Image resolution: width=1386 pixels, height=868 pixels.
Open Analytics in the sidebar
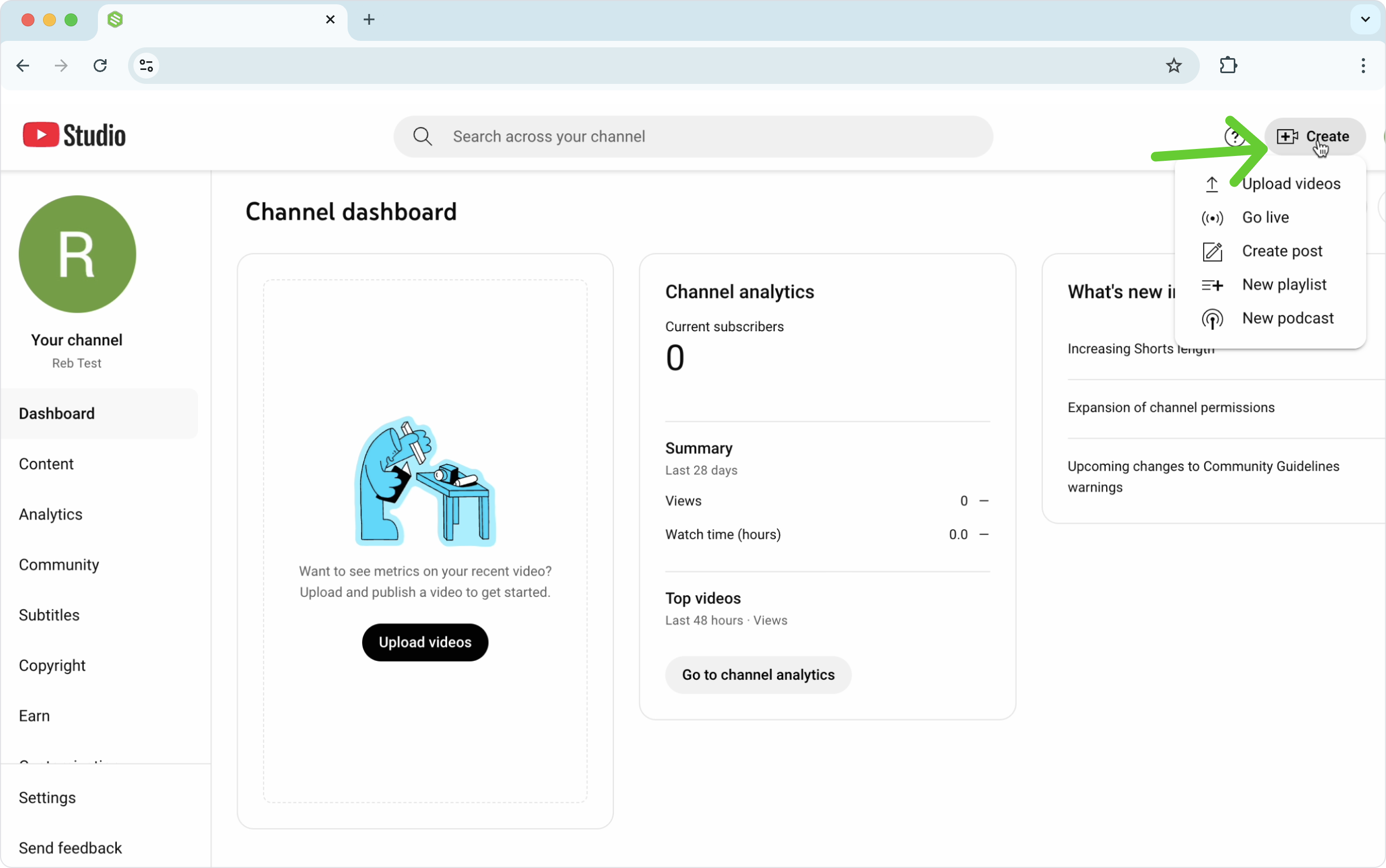click(x=51, y=514)
